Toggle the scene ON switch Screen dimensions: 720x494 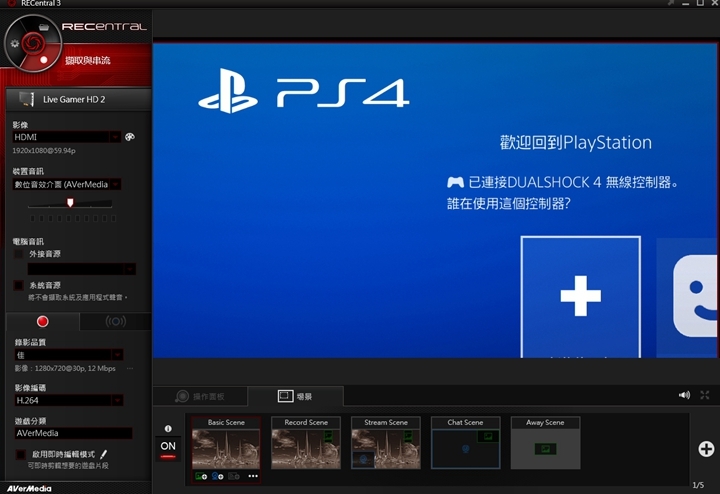[x=168, y=449]
